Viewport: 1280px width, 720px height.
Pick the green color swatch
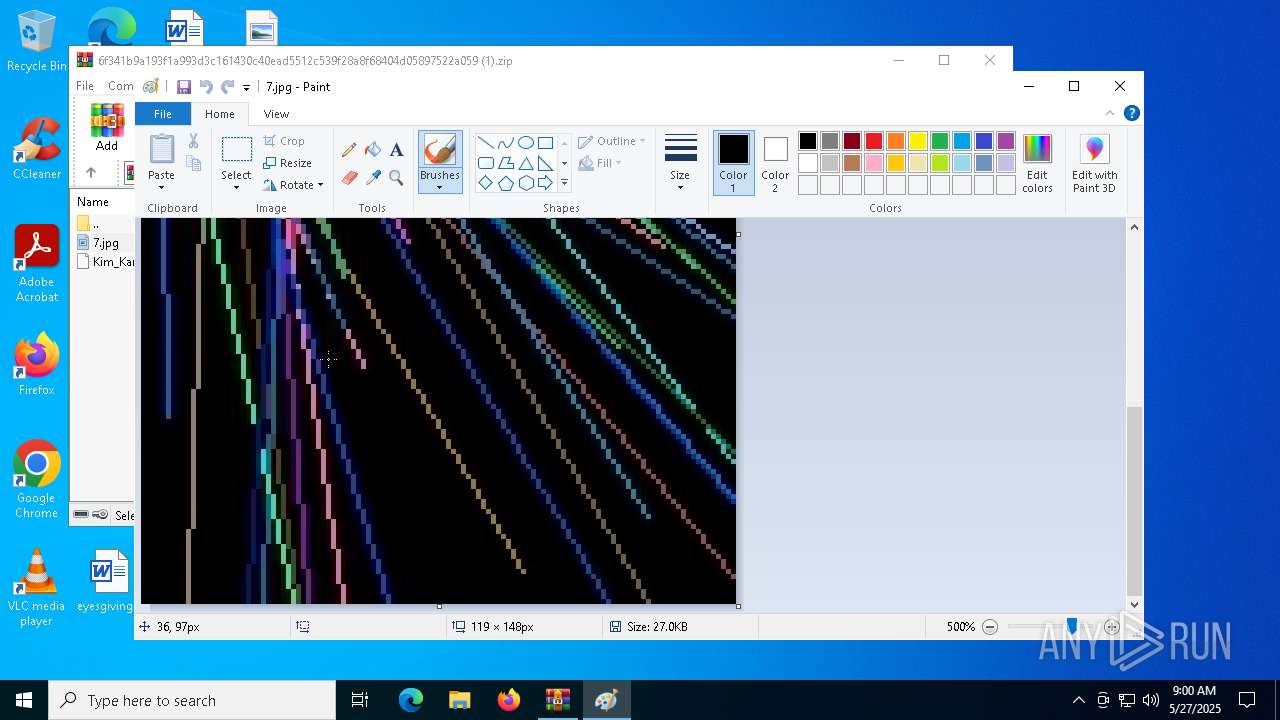940,141
